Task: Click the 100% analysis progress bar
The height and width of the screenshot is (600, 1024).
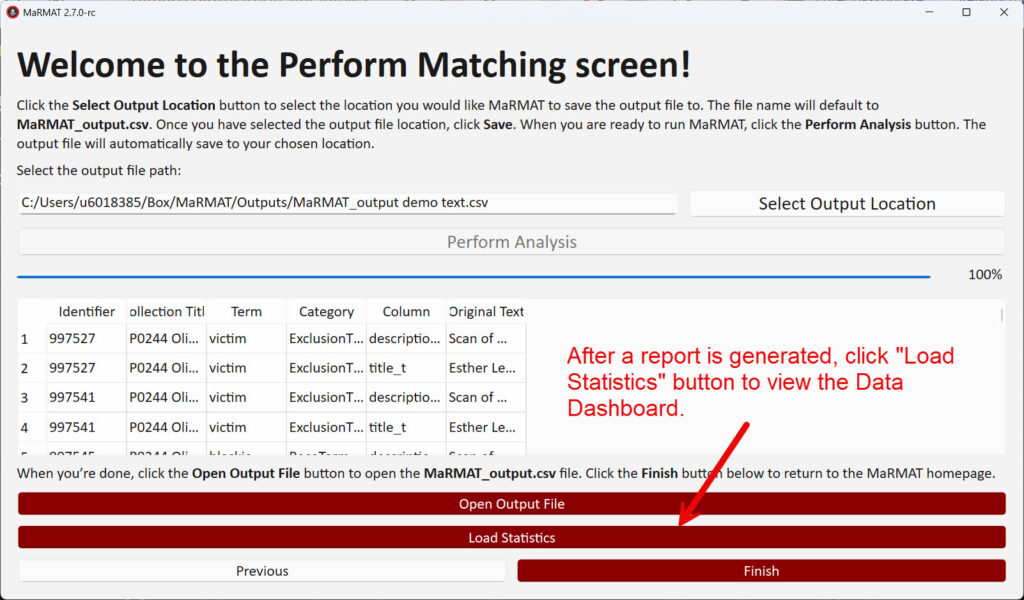Action: click(473, 277)
